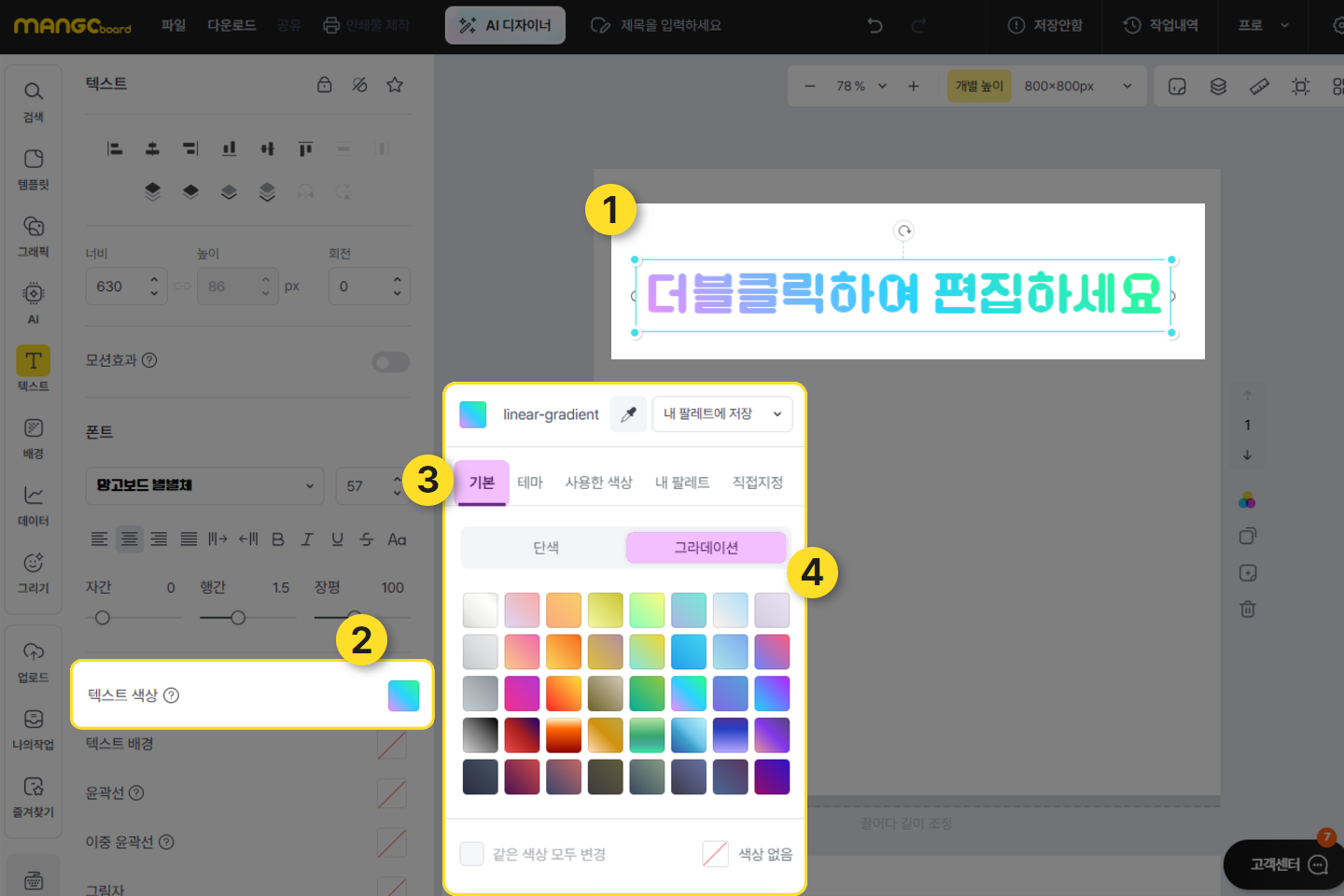
Task: Open the 업로드 sidebar panel
Action: (34, 661)
